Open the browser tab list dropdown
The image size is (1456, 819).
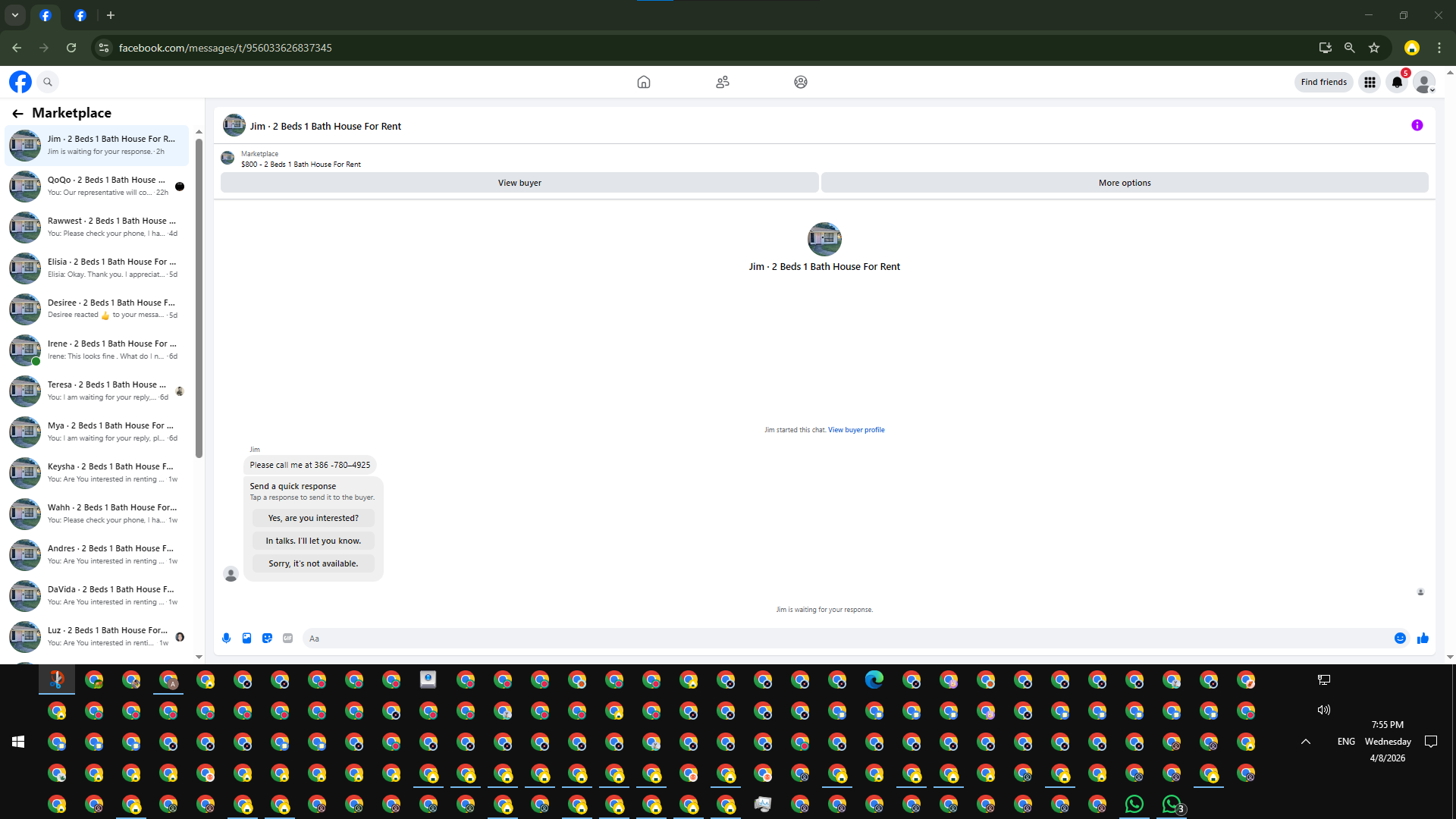(x=15, y=15)
